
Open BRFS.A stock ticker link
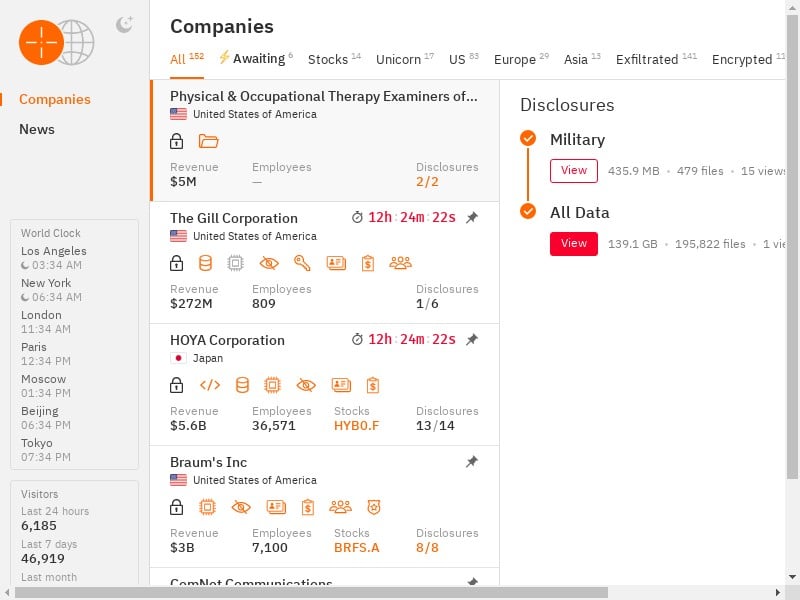click(x=357, y=547)
